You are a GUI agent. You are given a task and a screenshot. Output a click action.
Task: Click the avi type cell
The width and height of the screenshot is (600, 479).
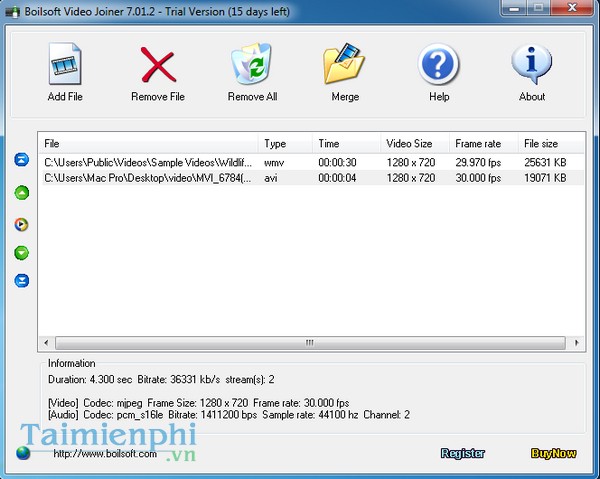click(271, 178)
